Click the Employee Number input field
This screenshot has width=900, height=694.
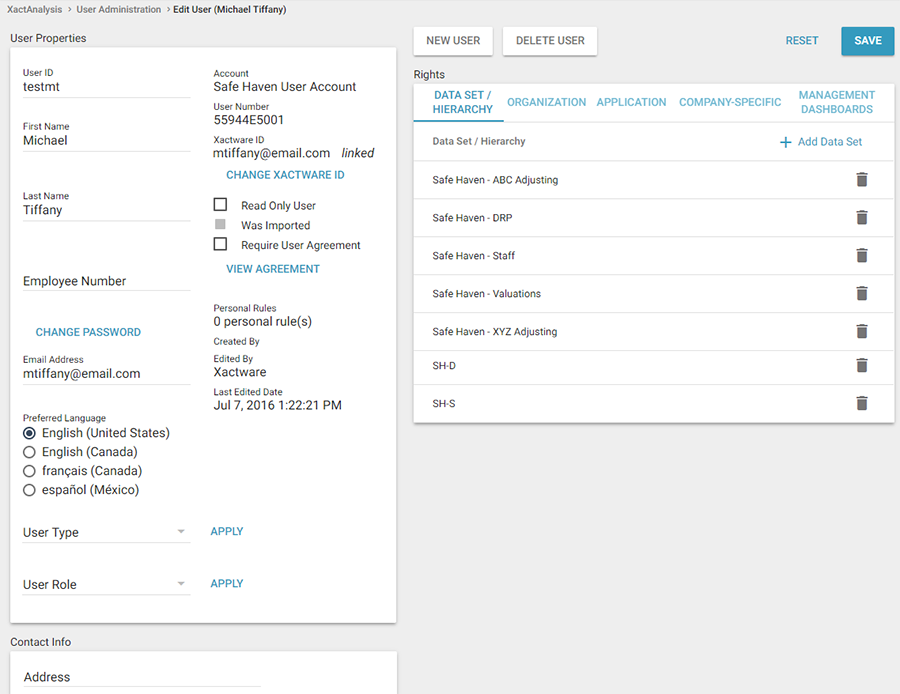(106, 281)
